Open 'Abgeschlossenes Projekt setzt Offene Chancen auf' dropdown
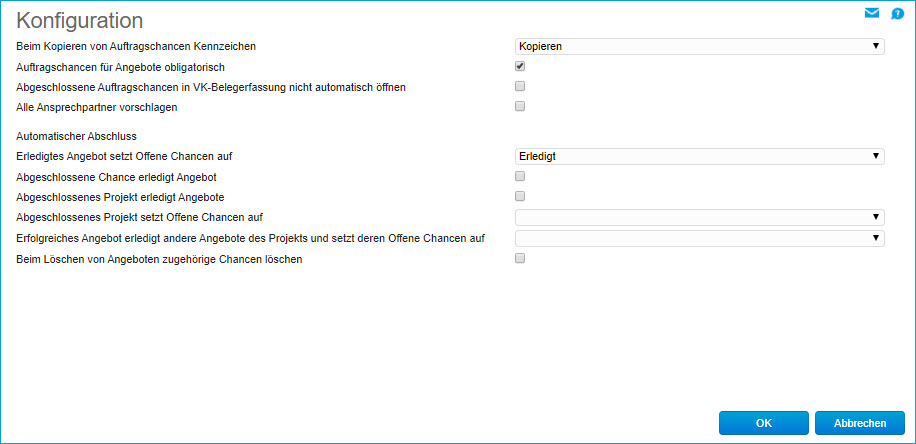Image resolution: width=916 pixels, height=444 pixels. click(x=698, y=217)
